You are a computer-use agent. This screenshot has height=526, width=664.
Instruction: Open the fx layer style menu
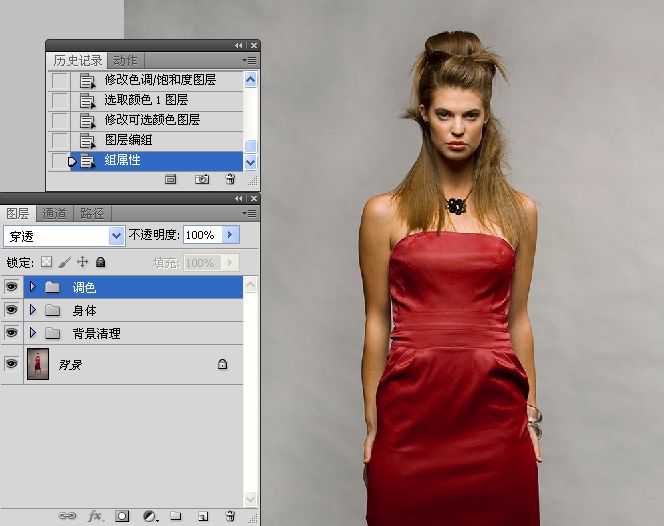95,515
